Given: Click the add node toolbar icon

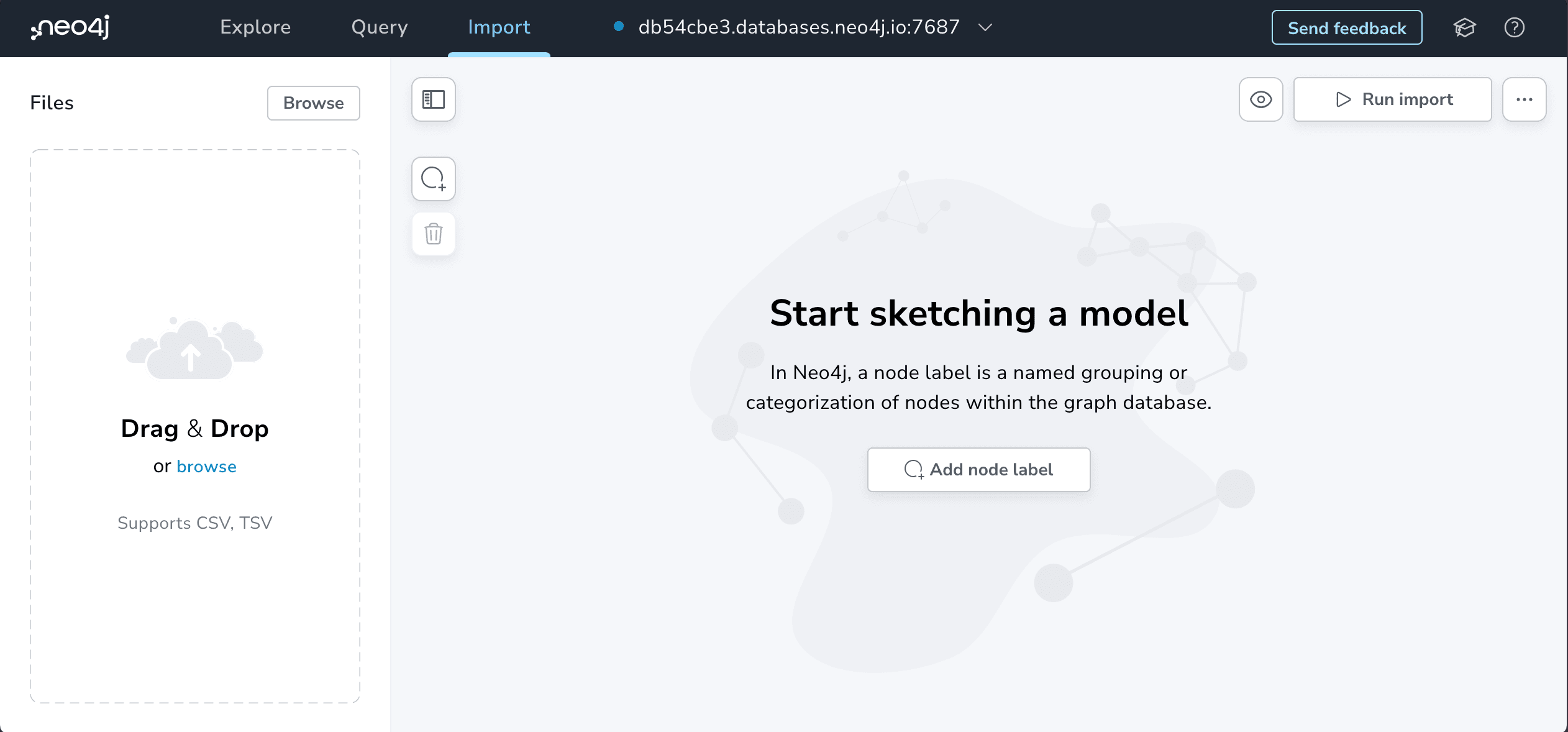Looking at the screenshot, I should point(434,179).
